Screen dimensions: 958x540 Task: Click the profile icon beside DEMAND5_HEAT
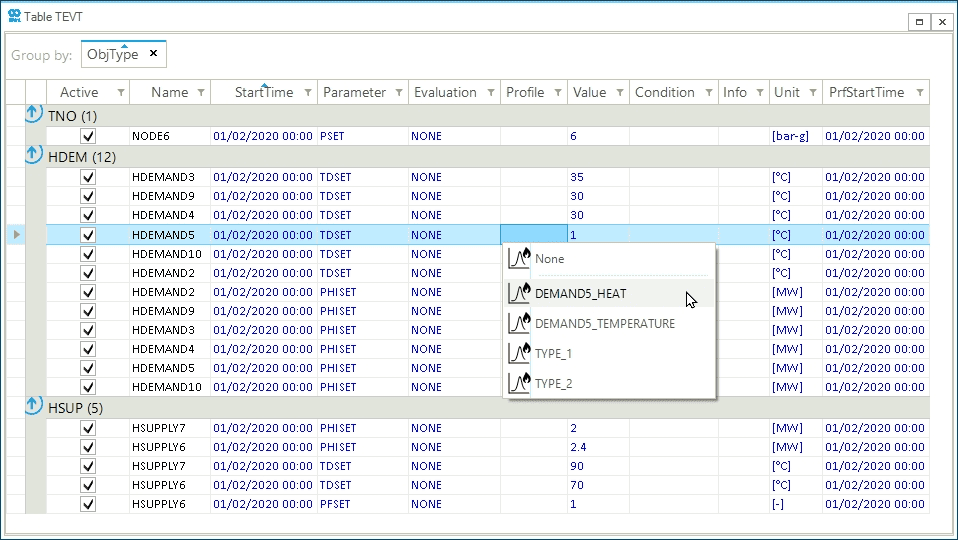tap(519, 293)
